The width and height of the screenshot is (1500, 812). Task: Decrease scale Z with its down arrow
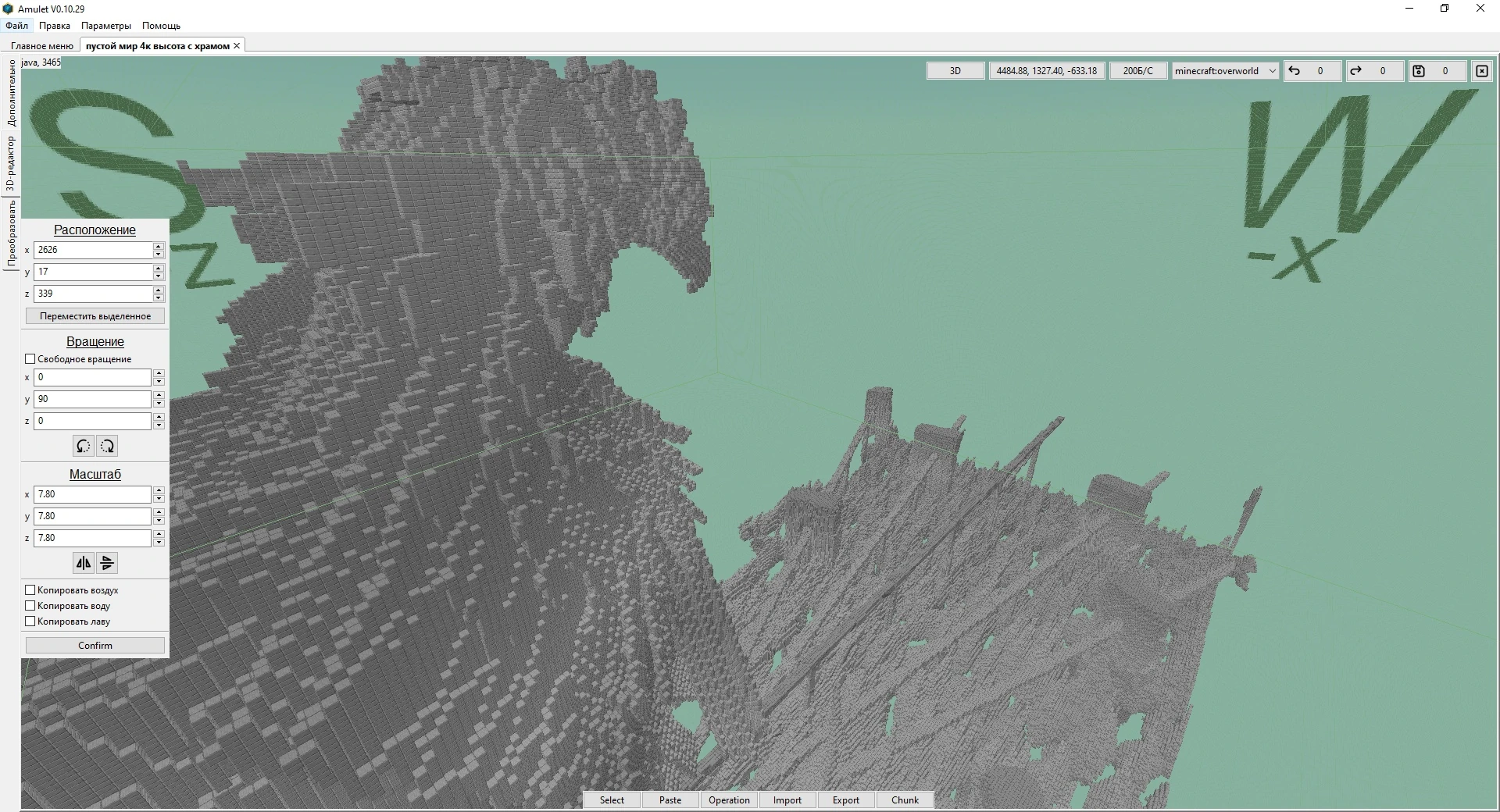coord(159,542)
